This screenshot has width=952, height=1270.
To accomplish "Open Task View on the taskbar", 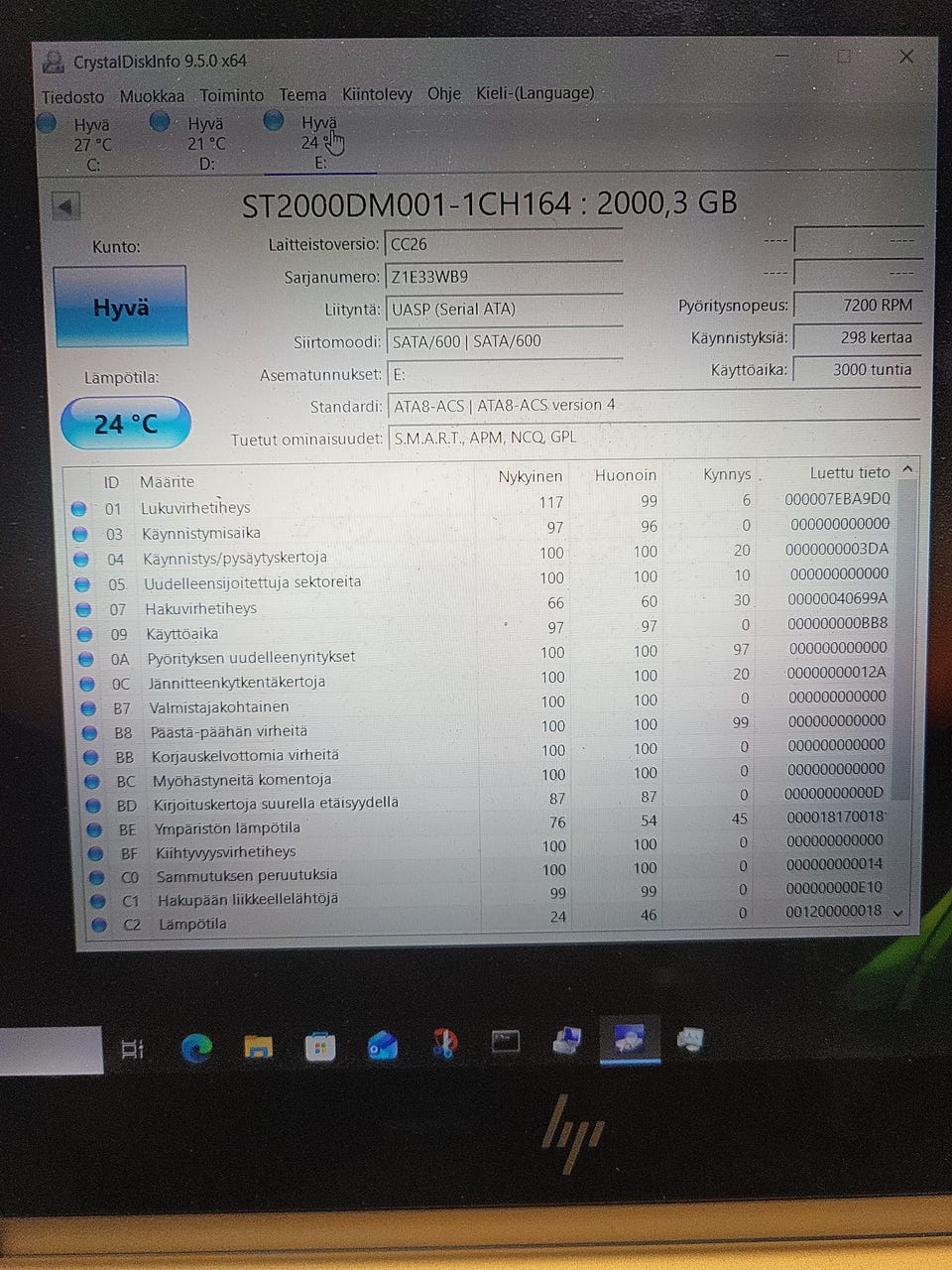I will (132, 1049).
